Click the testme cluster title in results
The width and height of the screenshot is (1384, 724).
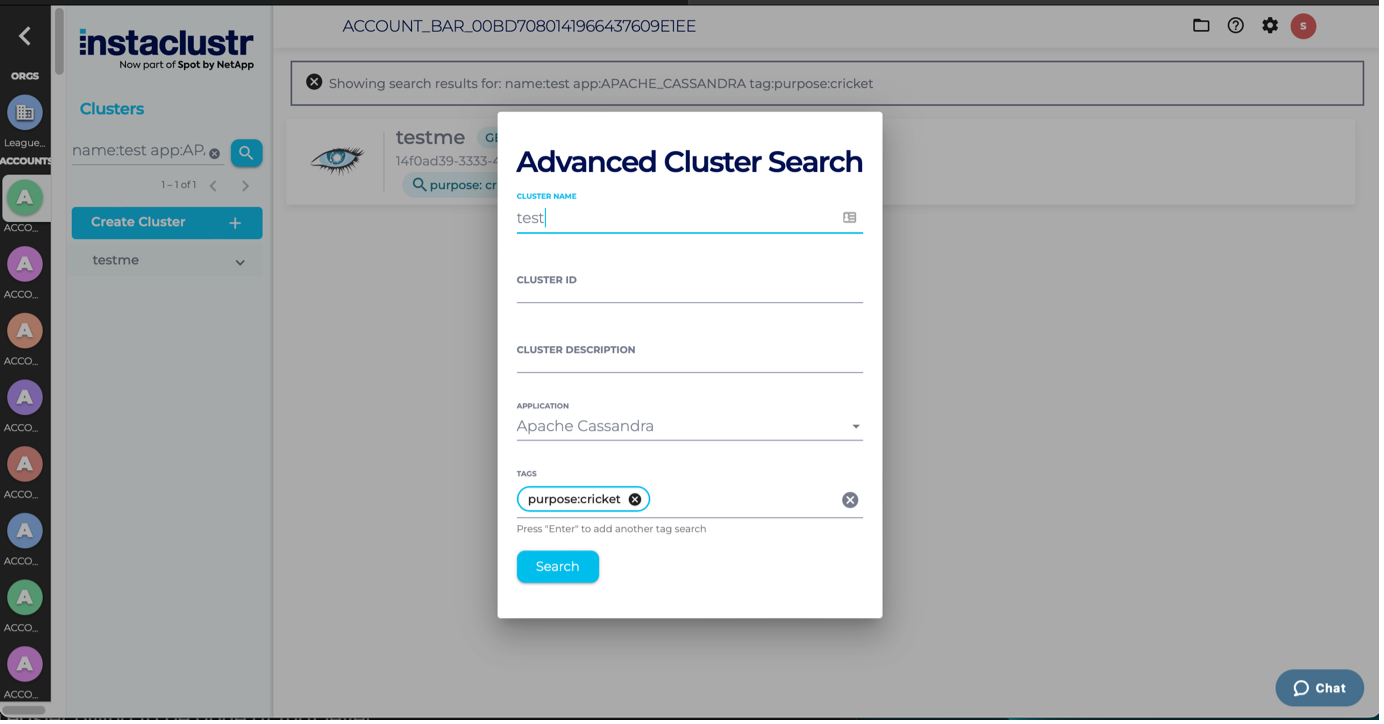(x=432, y=138)
